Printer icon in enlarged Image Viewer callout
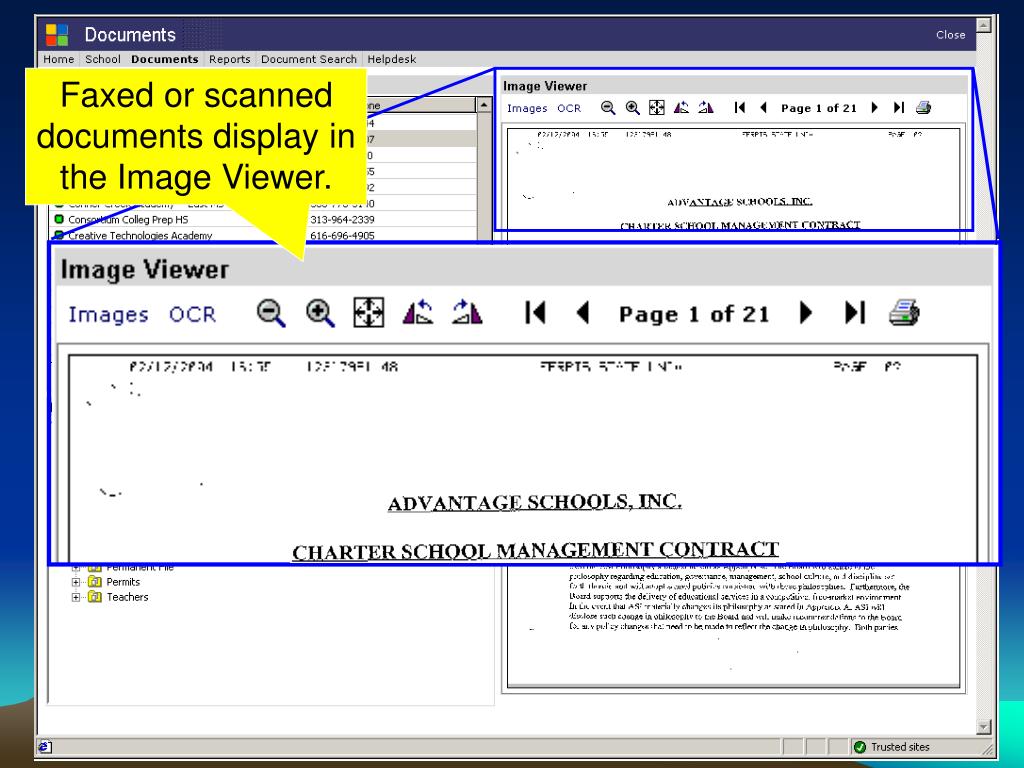 [904, 313]
